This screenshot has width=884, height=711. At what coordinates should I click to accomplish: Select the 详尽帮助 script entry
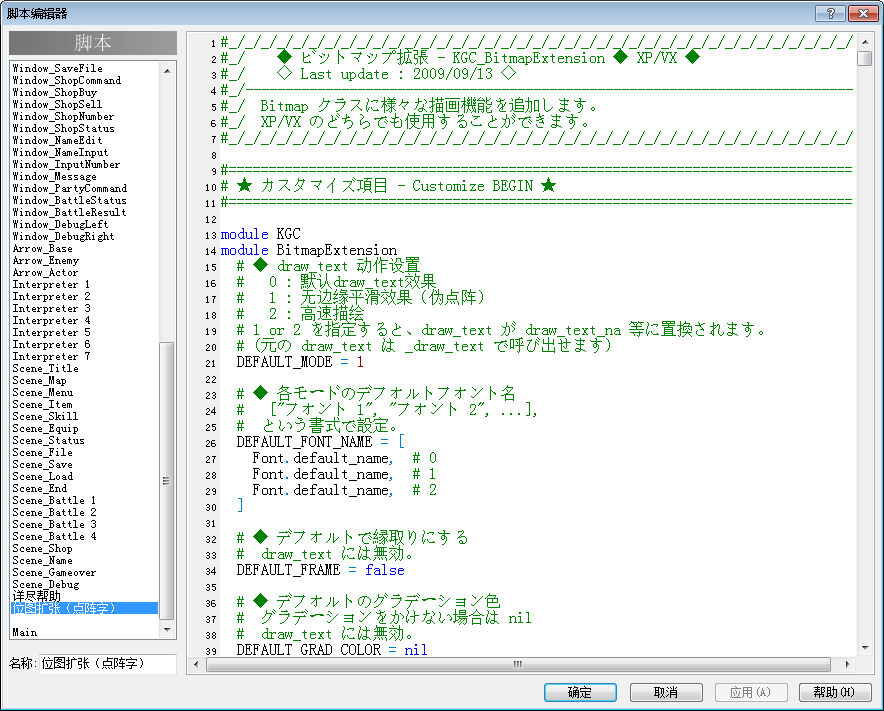point(36,597)
